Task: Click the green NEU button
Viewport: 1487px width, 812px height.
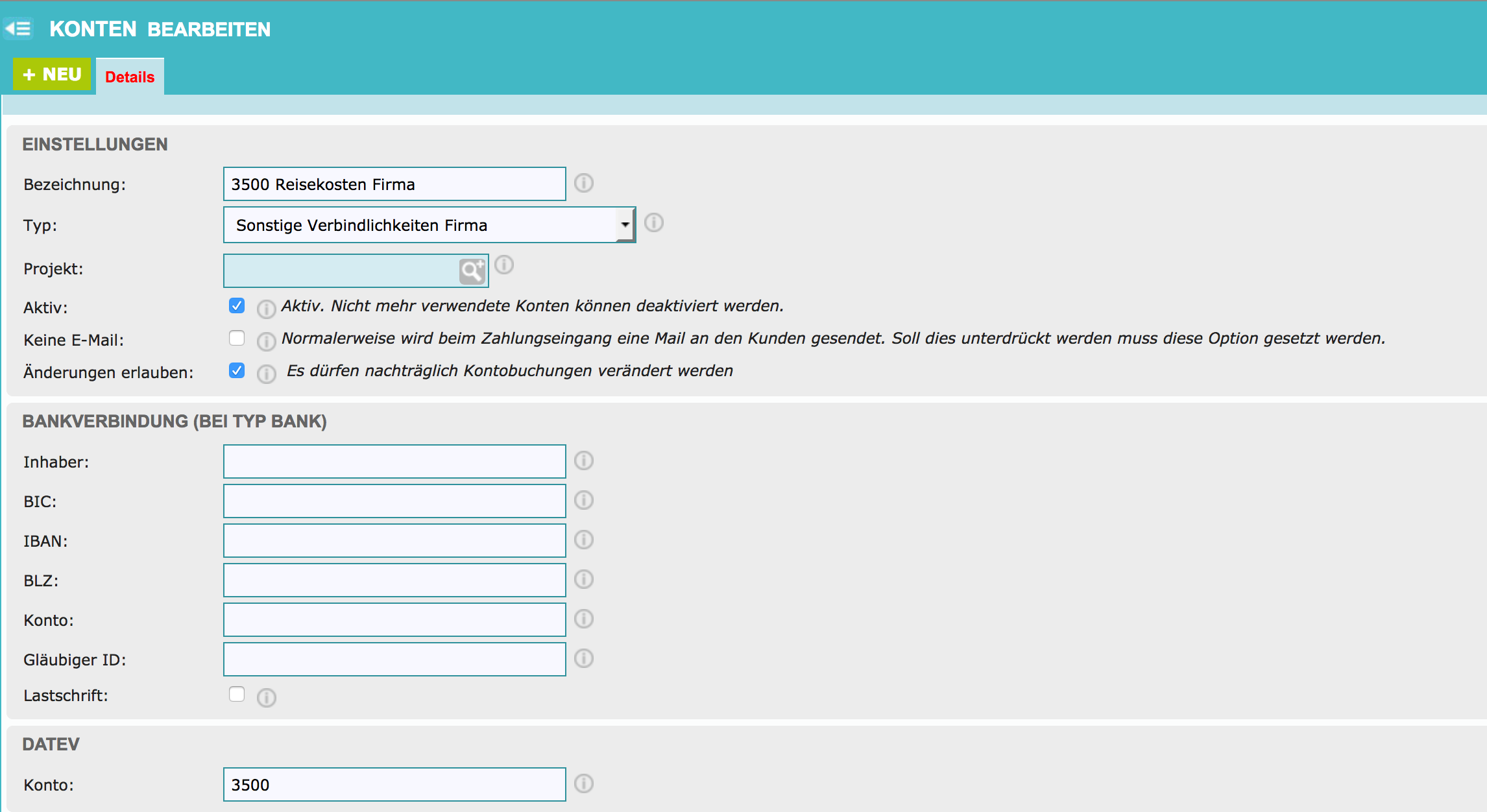Action: pos(52,75)
